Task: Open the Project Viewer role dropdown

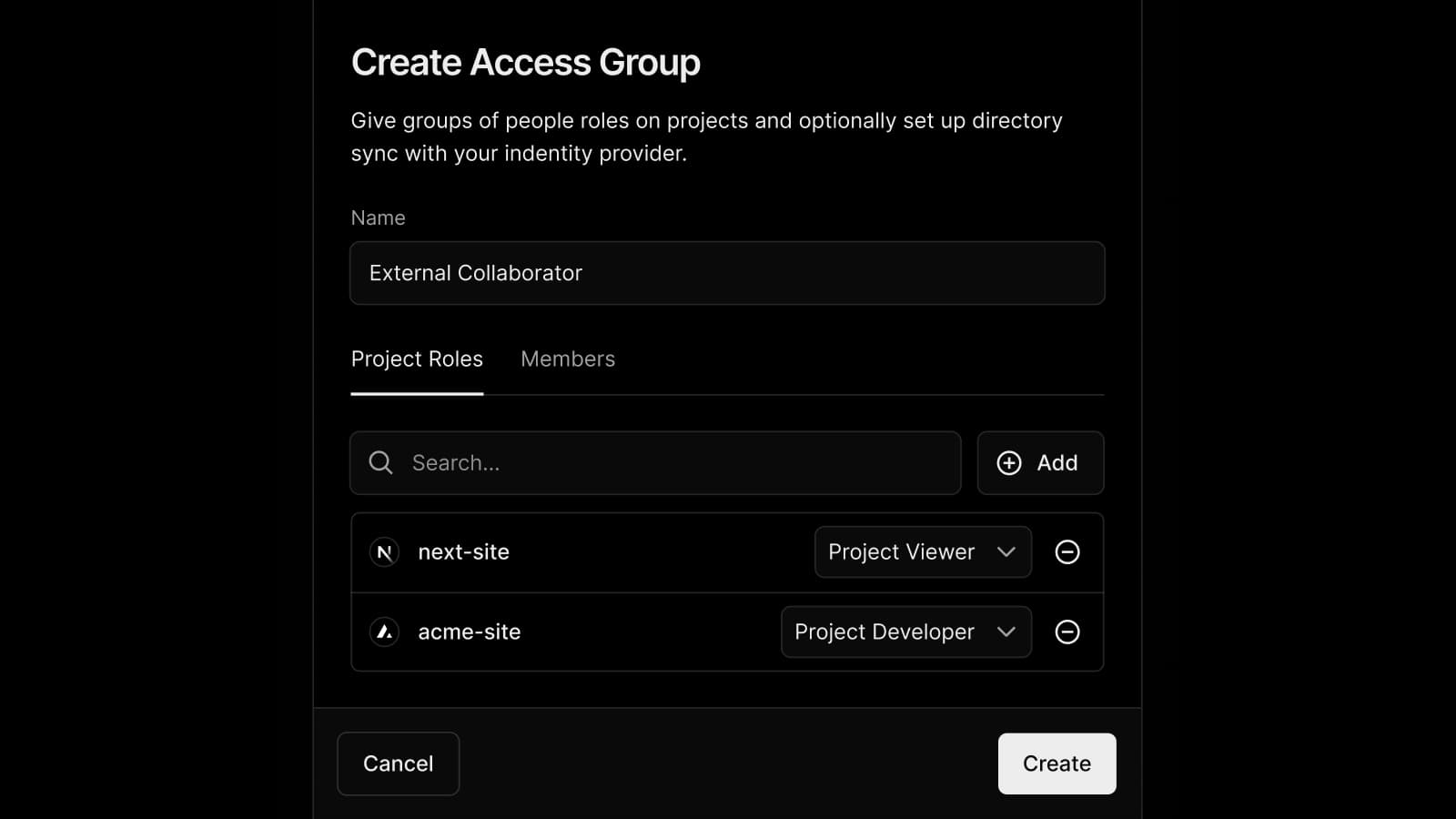Action: (x=901, y=552)
